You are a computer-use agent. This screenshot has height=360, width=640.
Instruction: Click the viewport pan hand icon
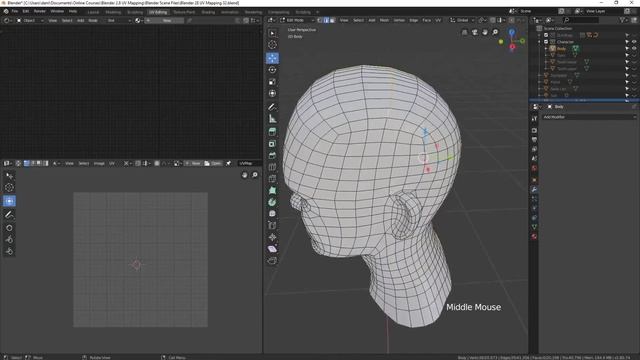(x=485, y=32)
